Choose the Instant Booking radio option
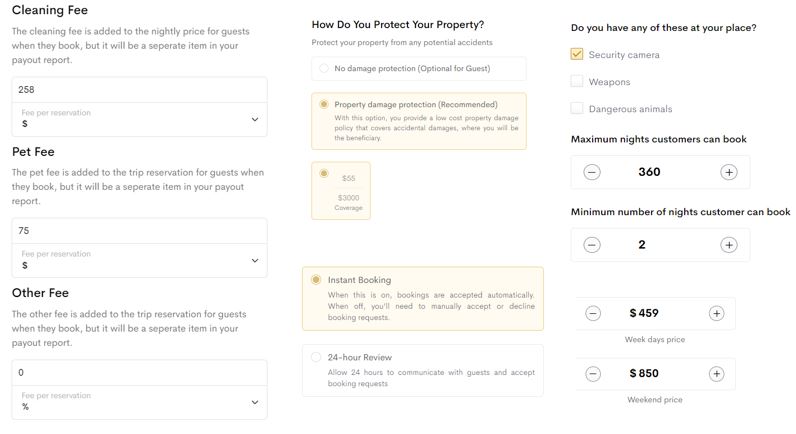This screenshot has width=796, height=434. pos(316,280)
